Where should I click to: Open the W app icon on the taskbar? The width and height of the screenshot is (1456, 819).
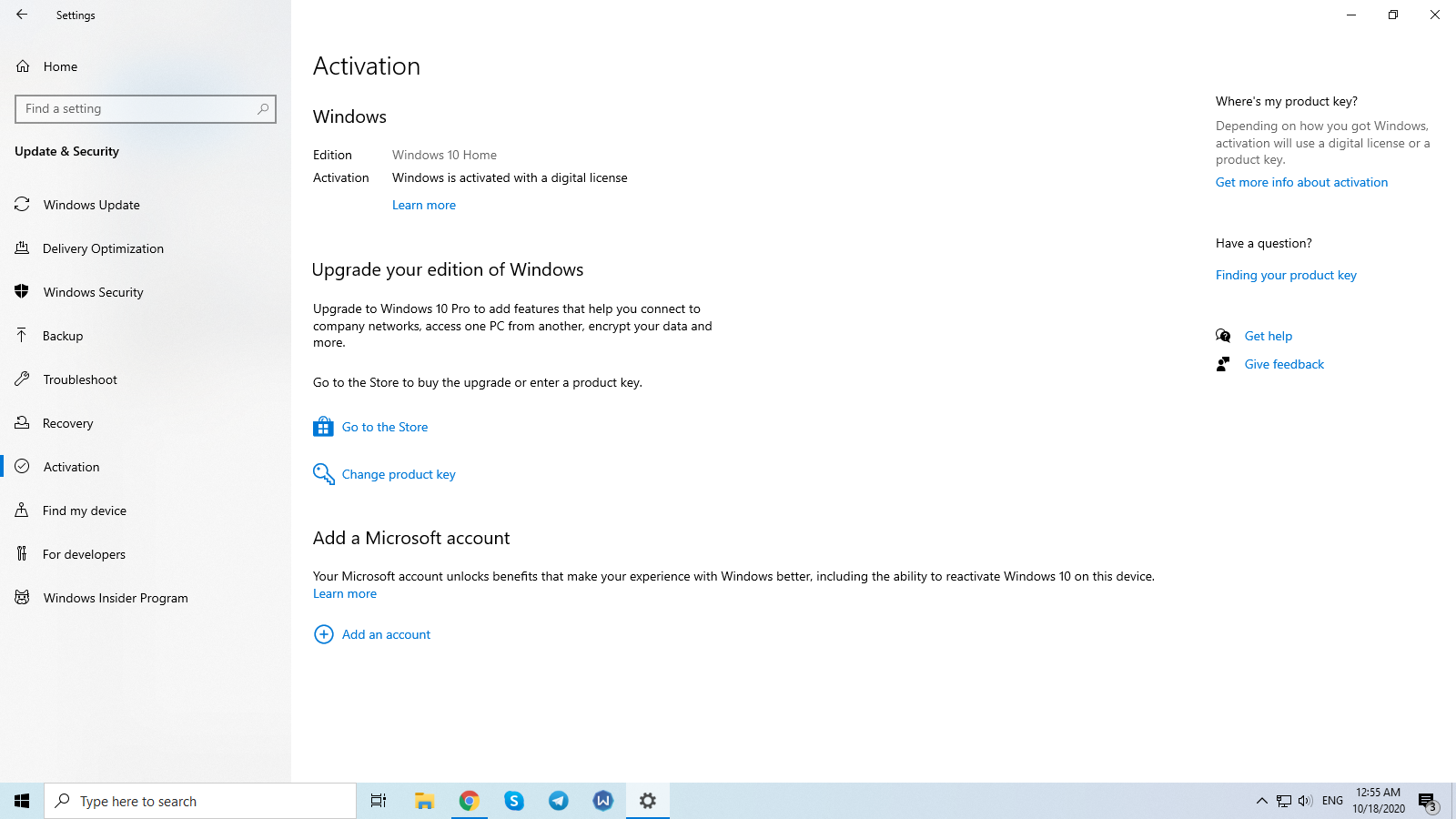tap(602, 801)
